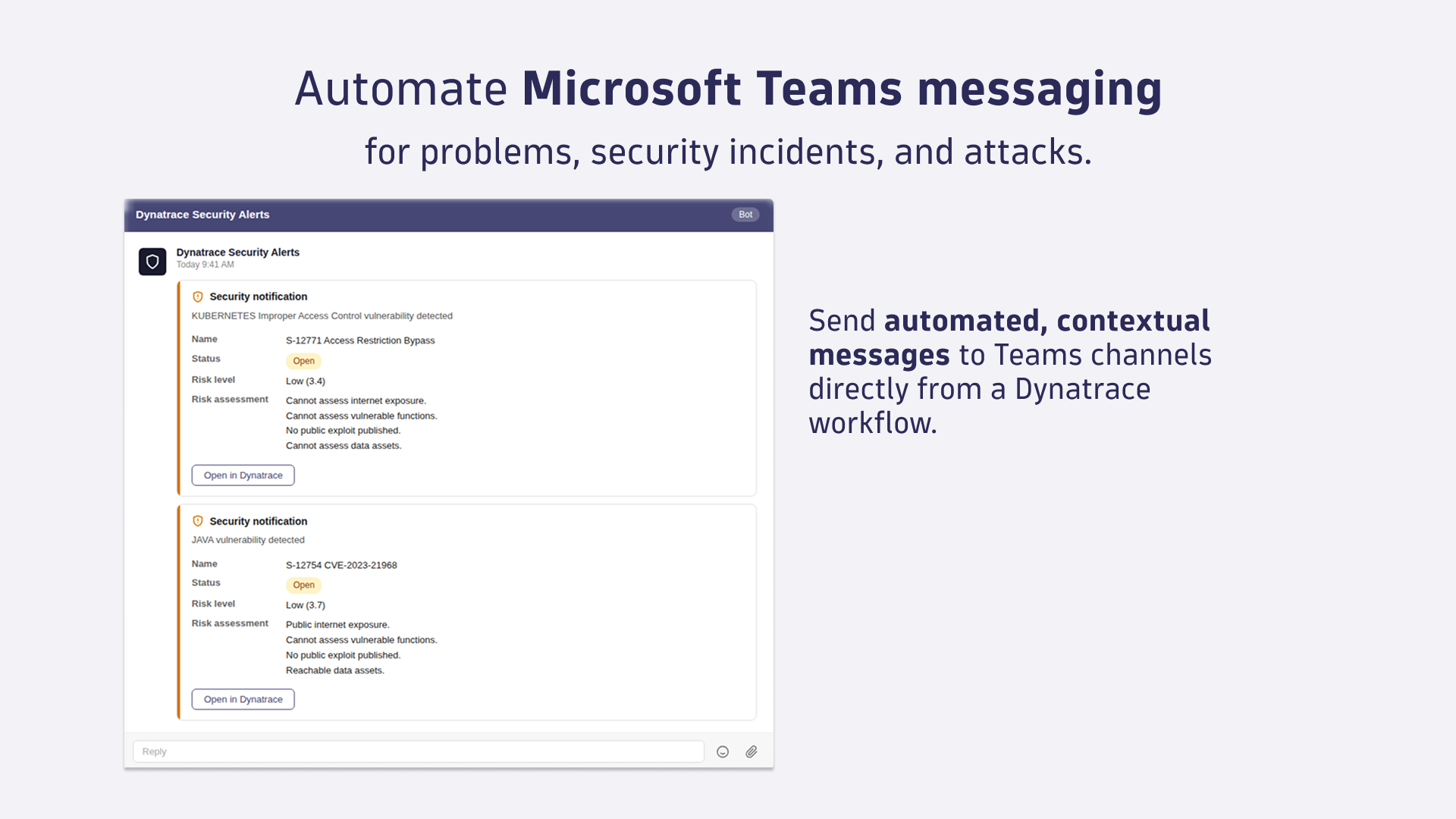Viewport: 1456px width, 819px height.
Task: Click the Bot badge in the header
Action: [745, 215]
